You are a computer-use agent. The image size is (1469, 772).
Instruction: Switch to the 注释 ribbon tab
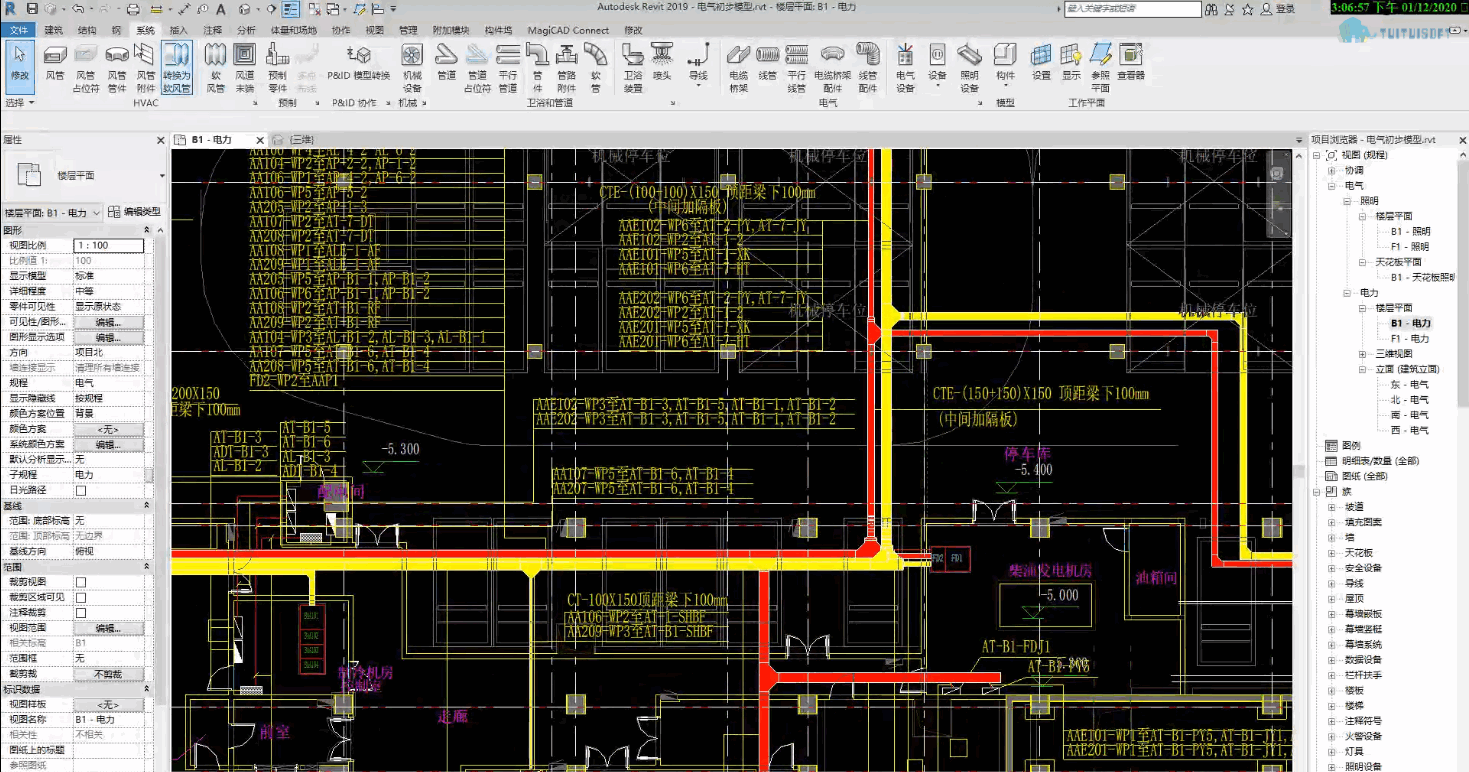click(x=212, y=30)
